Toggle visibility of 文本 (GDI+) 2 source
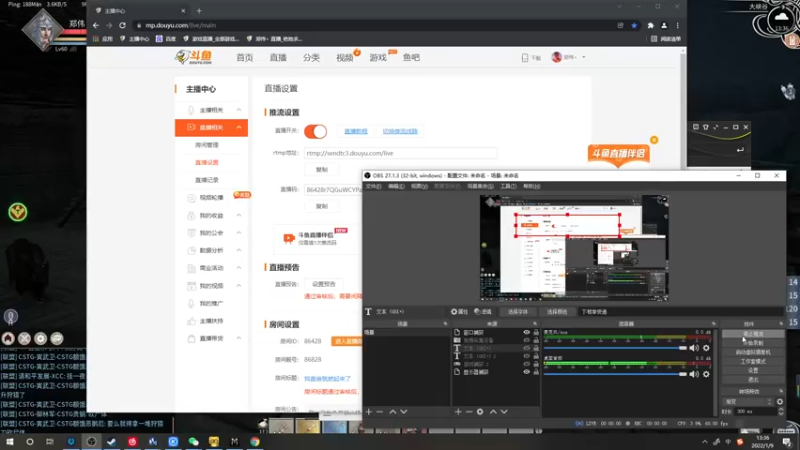Screen dimensions: 800x450 pyautogui.click(x=527, y=356)
